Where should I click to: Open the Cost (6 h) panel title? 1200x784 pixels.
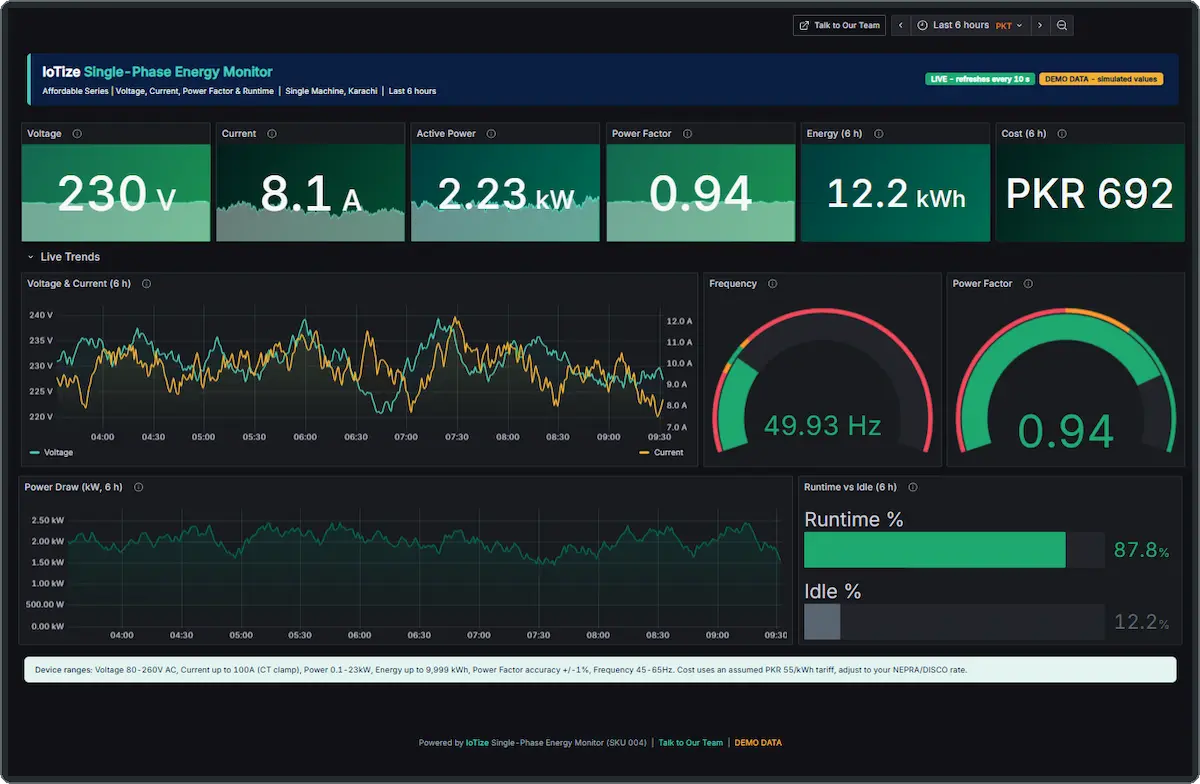[x=1024, y=134]
